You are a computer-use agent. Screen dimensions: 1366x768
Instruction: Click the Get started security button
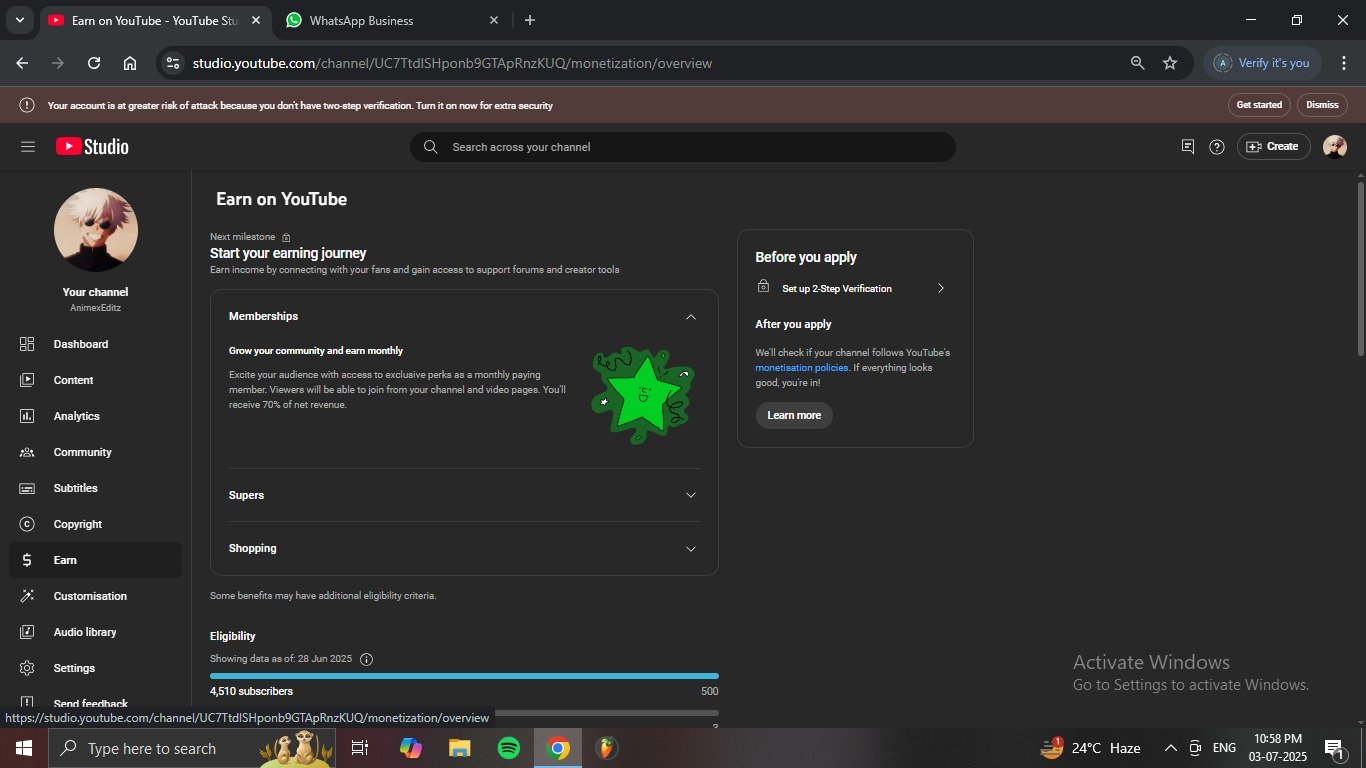point(1259,105)
